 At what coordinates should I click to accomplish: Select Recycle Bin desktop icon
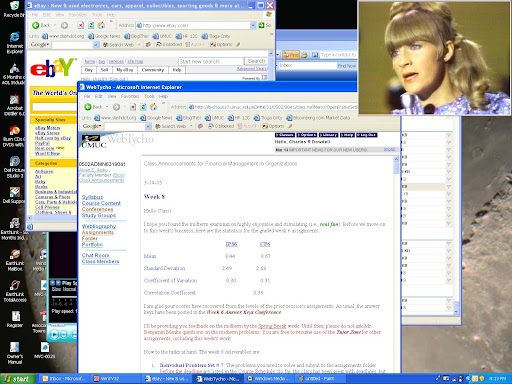[x=13, y=9]
